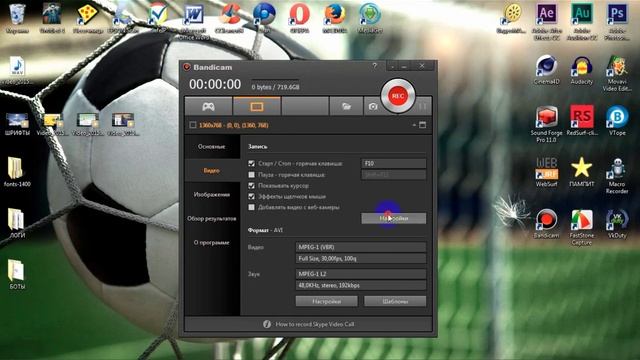Viewport: 640px width, 360px height.
Task: Launch Sound Forge Pro 11.0 shortcut
Action: click(547, 124)
